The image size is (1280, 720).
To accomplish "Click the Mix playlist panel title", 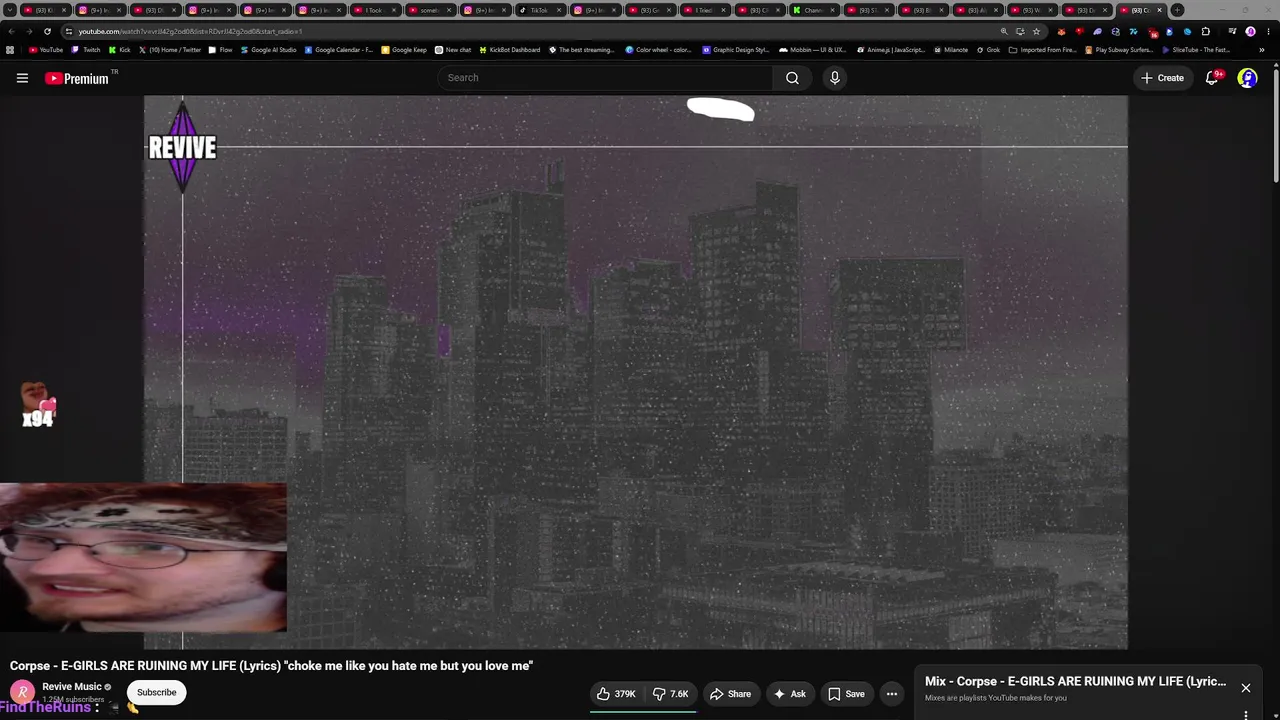I will point(1075,681).
